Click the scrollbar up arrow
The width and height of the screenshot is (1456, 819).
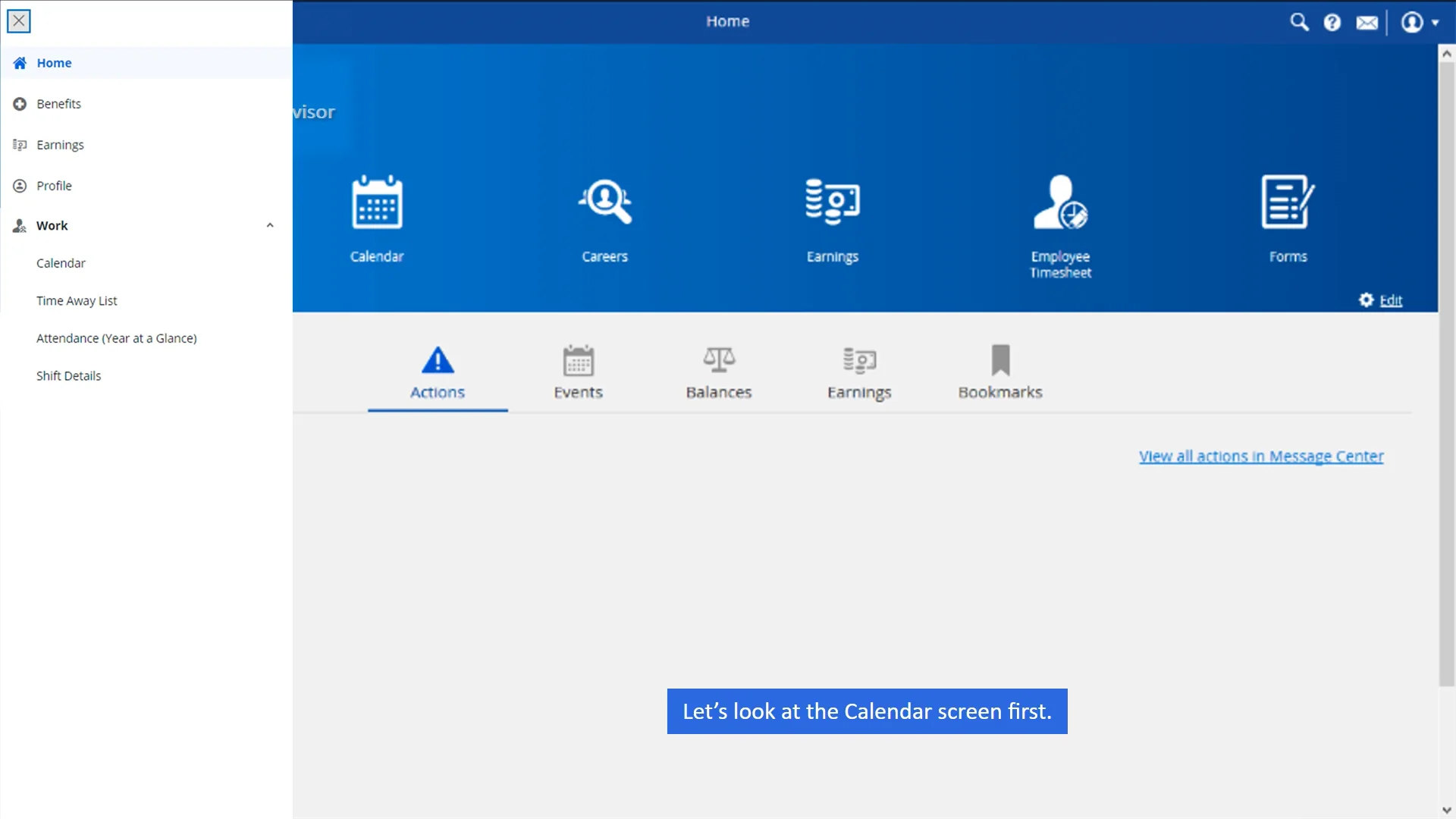click(x=1446, y=54)
